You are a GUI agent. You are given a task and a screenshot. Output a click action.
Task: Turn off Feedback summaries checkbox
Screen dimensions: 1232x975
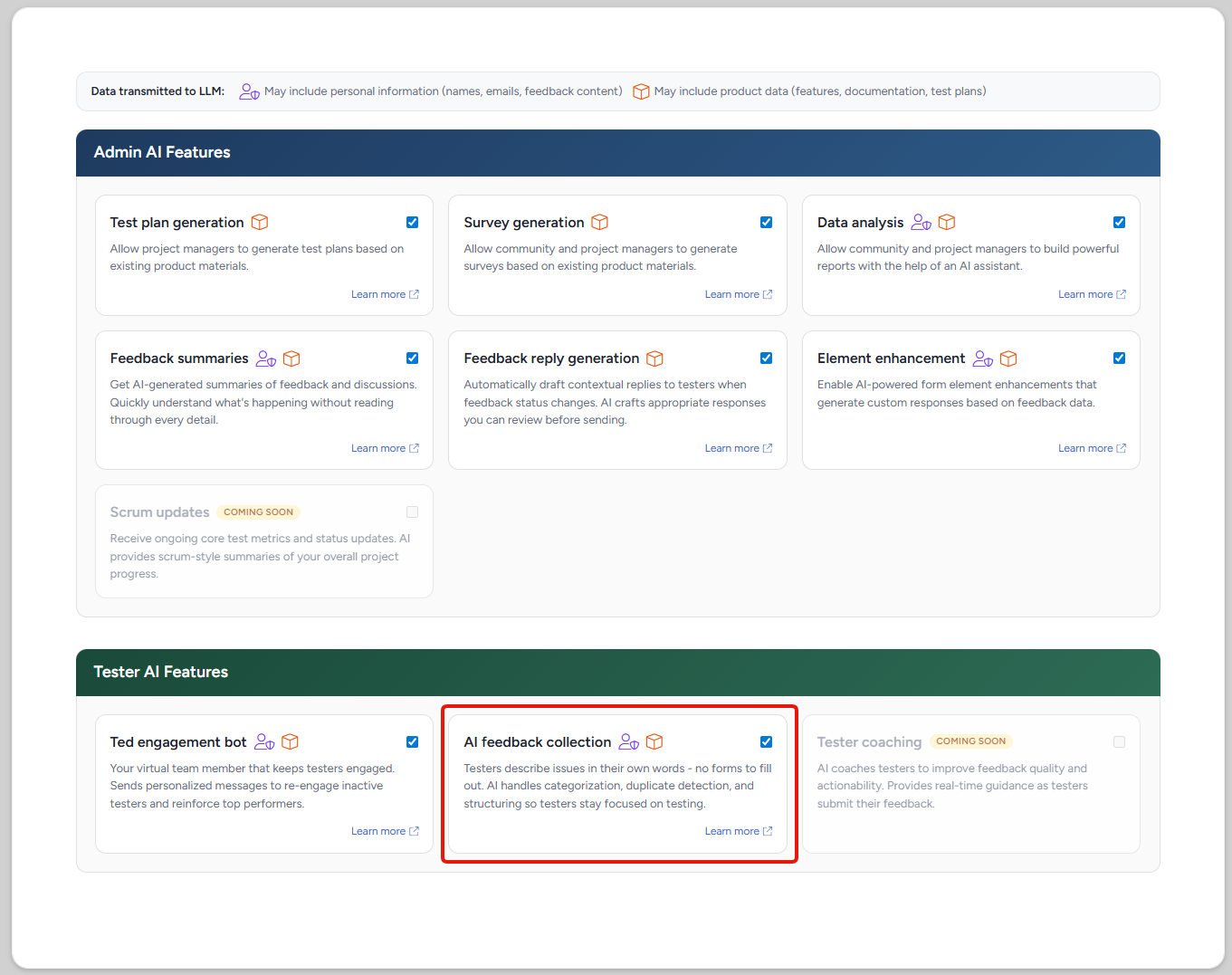point(412,358)
